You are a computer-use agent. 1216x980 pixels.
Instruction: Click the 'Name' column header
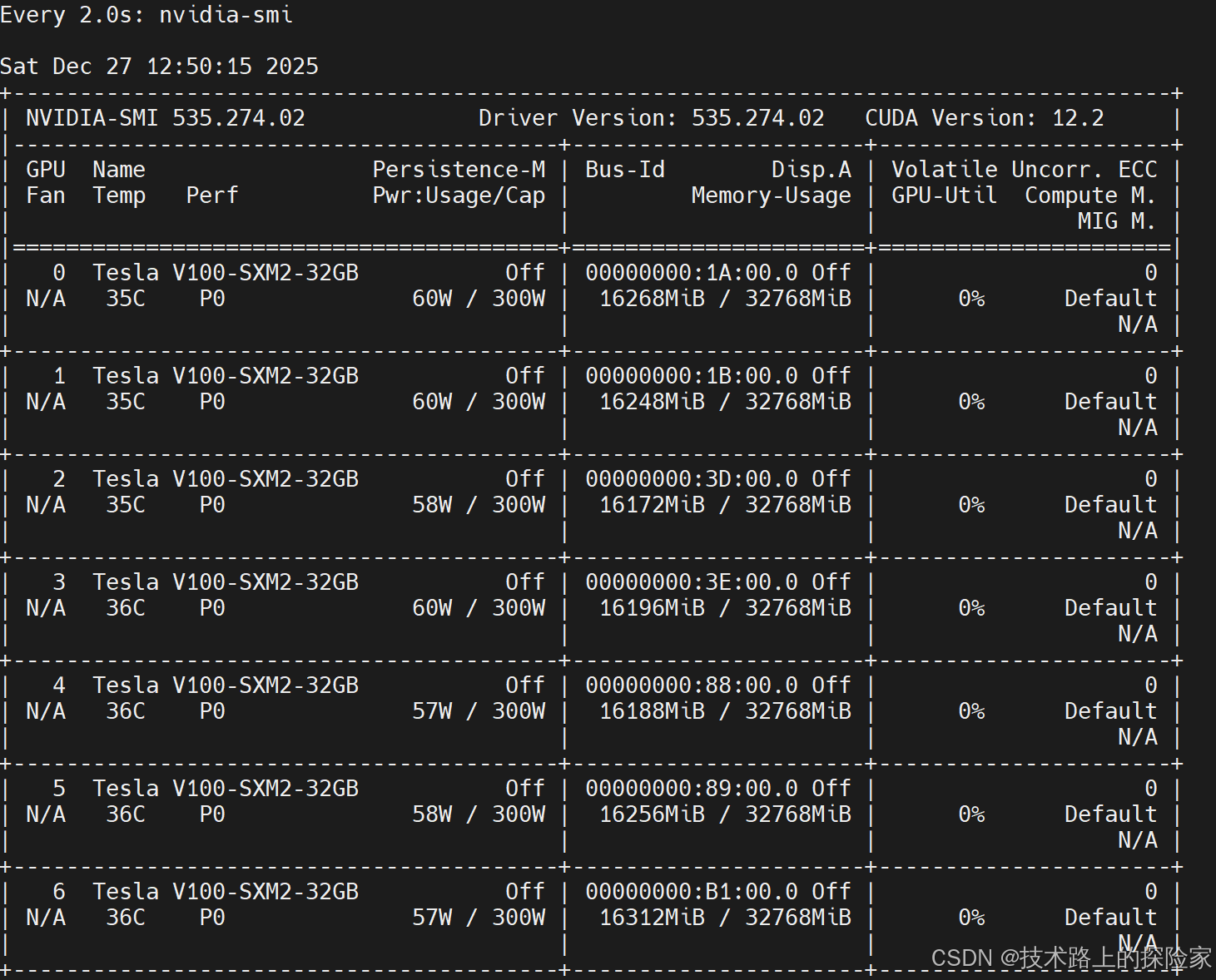[119, 170]
